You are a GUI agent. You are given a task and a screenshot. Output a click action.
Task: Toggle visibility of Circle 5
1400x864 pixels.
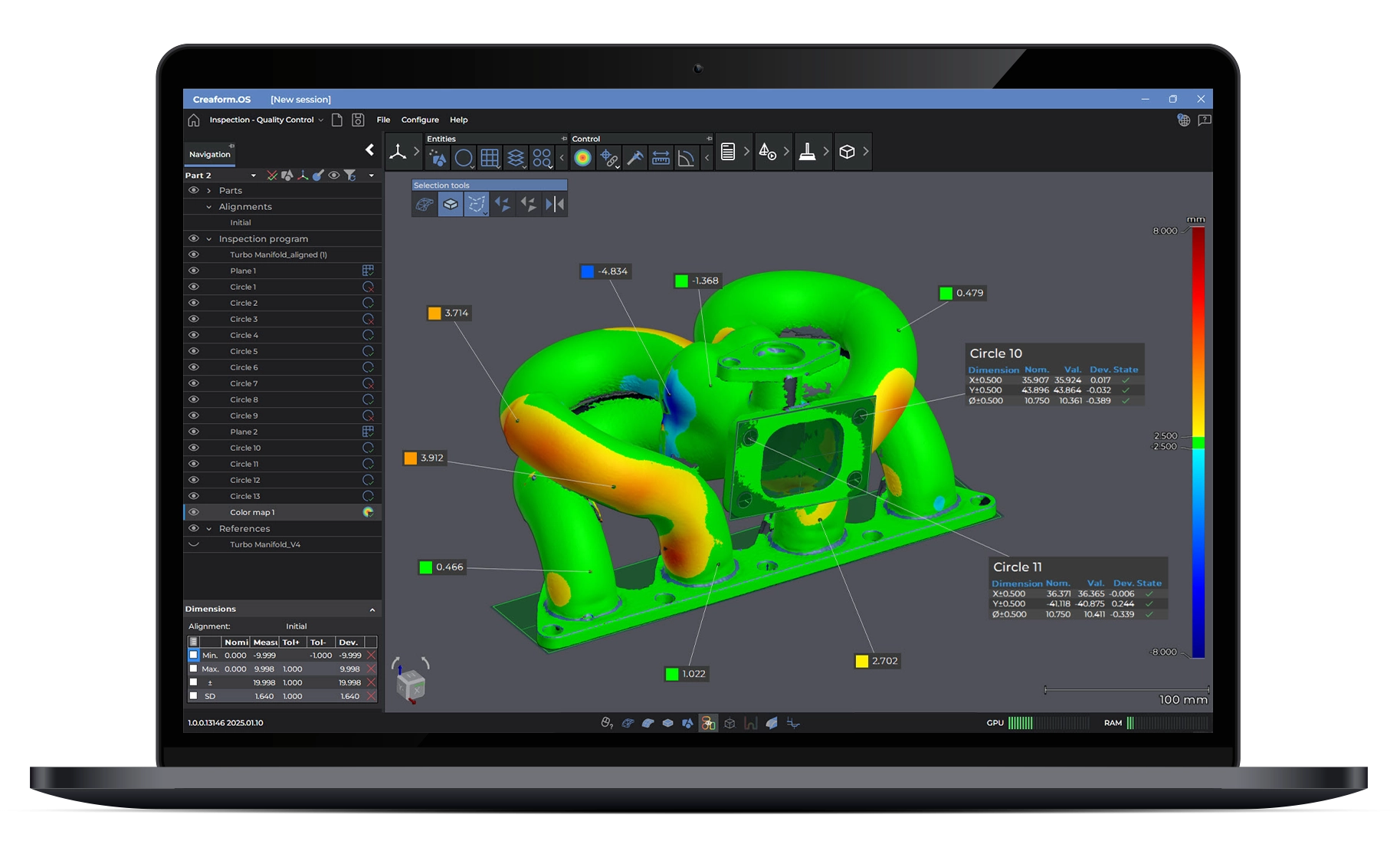[194, 351]
